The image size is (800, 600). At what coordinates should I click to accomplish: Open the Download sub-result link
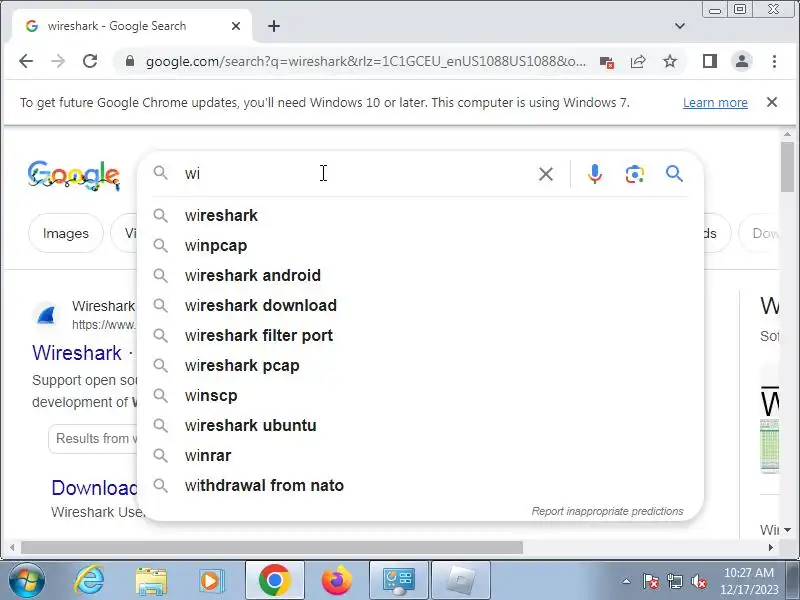click(94, 488)
